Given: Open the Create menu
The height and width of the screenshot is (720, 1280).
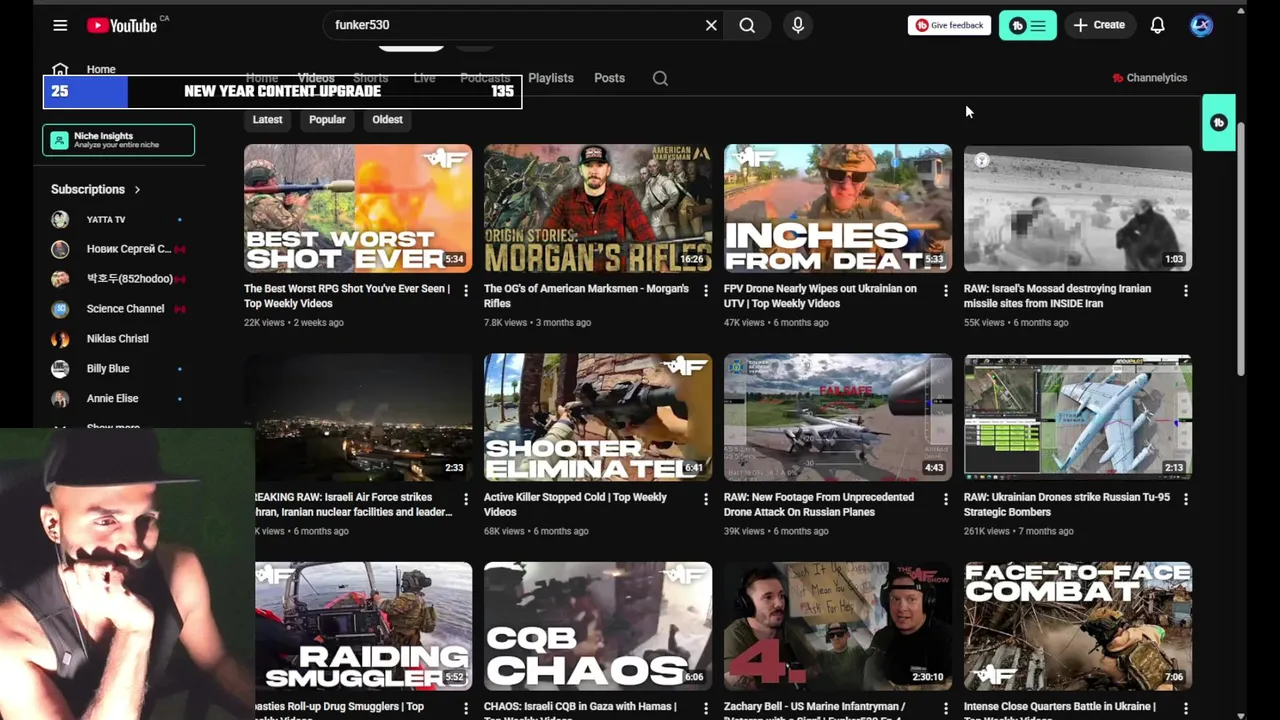Looking at the screenshot, I should (x=1099, y=25).
